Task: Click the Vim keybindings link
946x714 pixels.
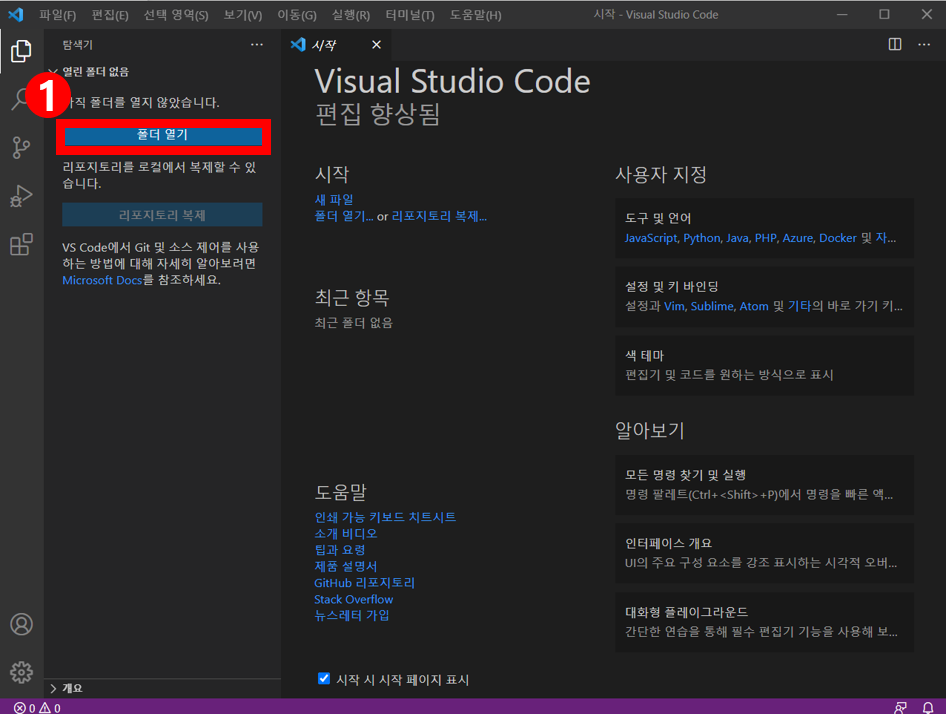Action: pos(675,306)
